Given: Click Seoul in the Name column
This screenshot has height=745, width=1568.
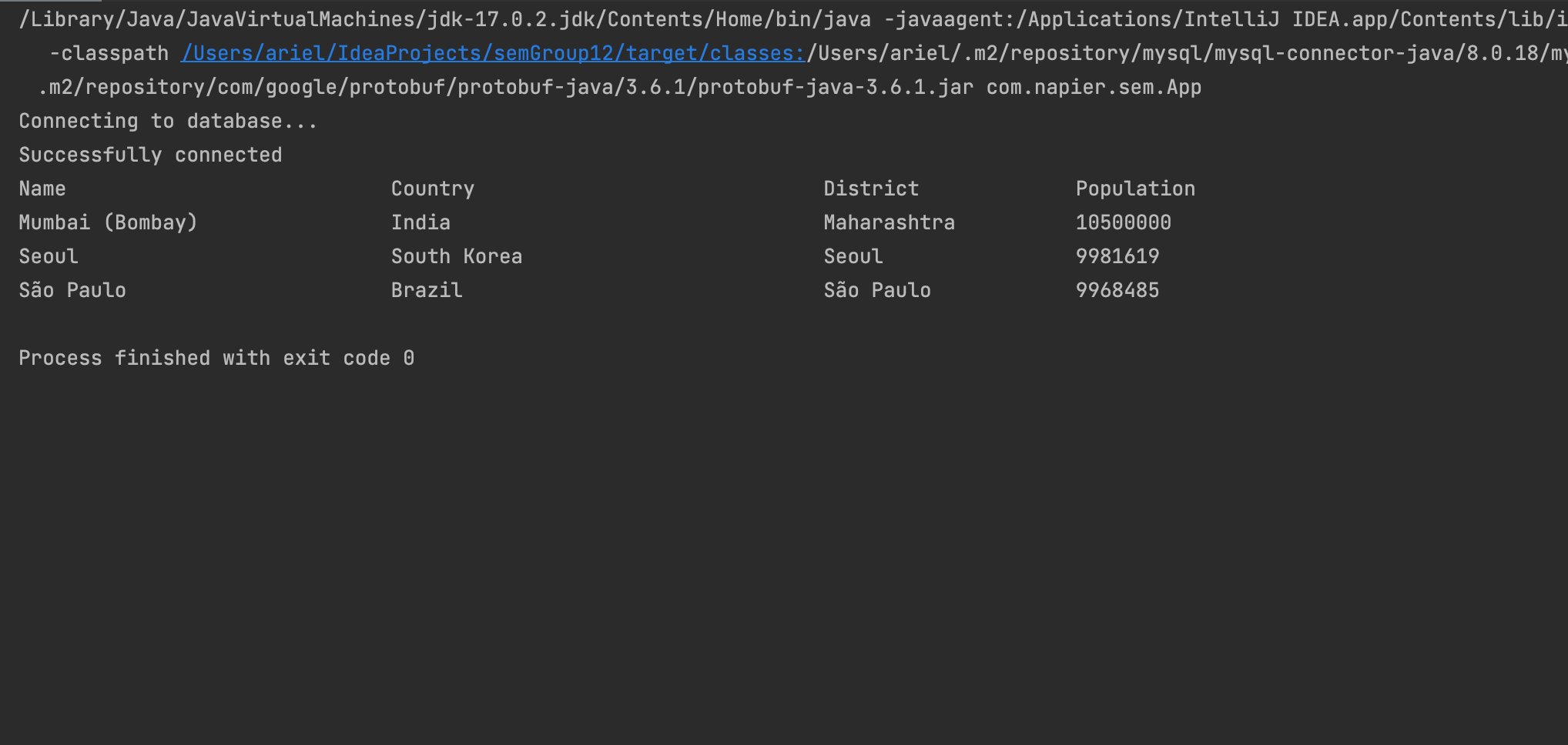Looking at the screenshot, I should 49,256.
